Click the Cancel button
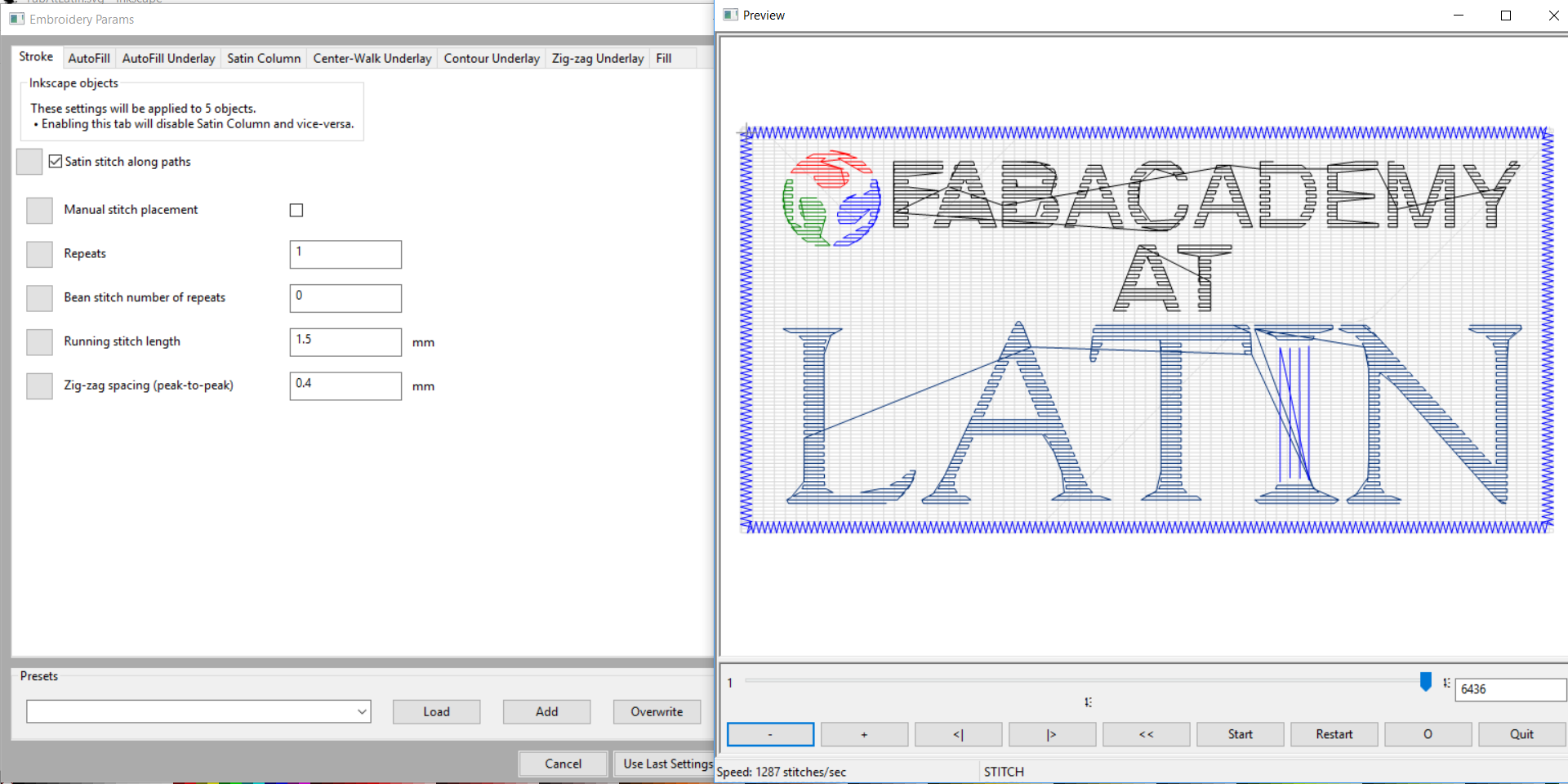The width and height of the screenshot is (1568, 784). [563, 764]
